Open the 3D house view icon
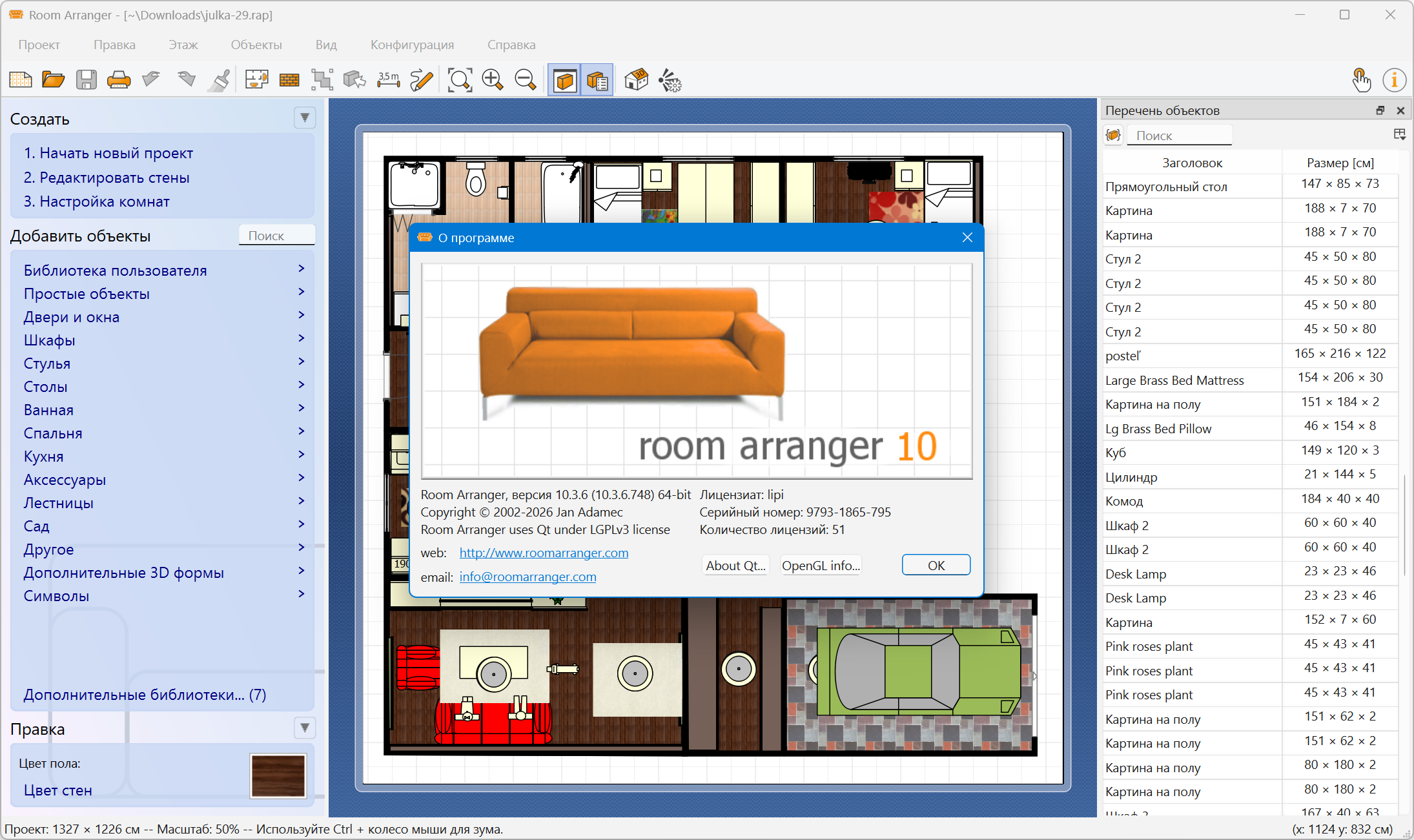Image resolution: width=1414 pixels, height=840 pixels. tap(636, 80)
